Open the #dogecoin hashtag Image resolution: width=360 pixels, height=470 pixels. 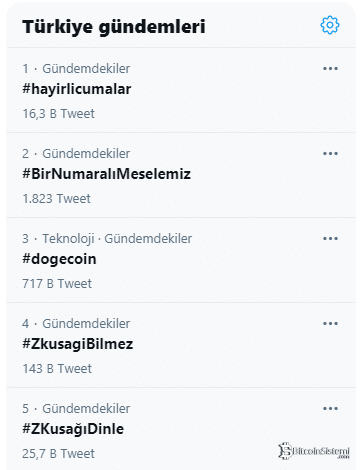point(59,259)
